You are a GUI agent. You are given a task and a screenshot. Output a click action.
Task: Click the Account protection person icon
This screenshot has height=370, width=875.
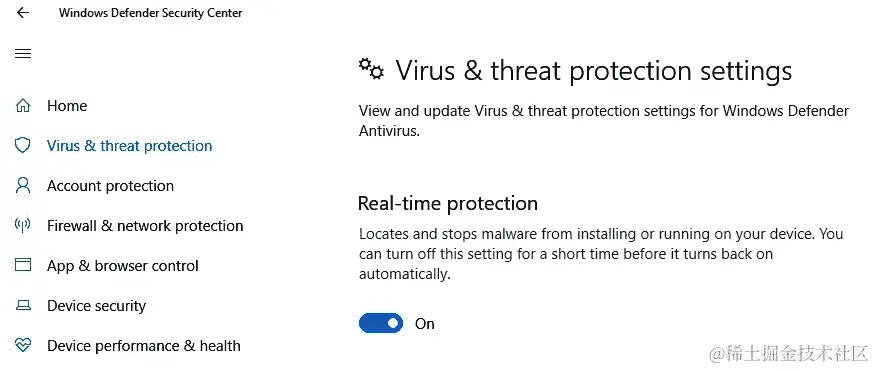coord(22,186)
